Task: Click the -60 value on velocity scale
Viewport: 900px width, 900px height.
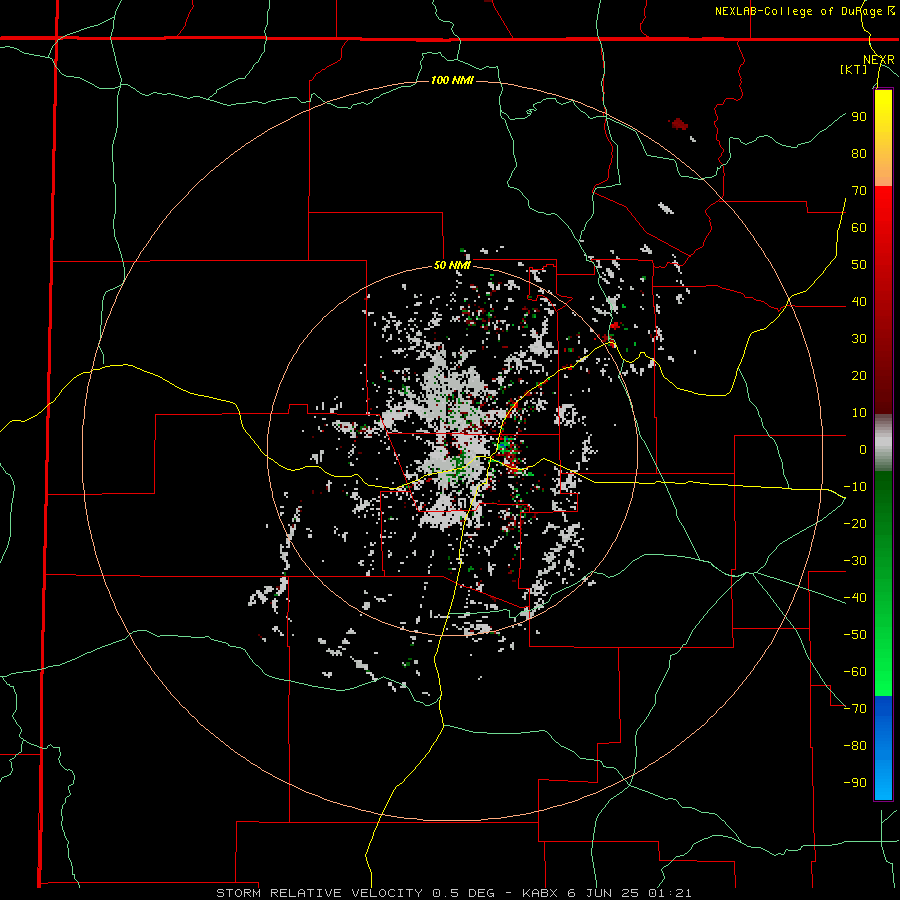Action: coord(855,672)
